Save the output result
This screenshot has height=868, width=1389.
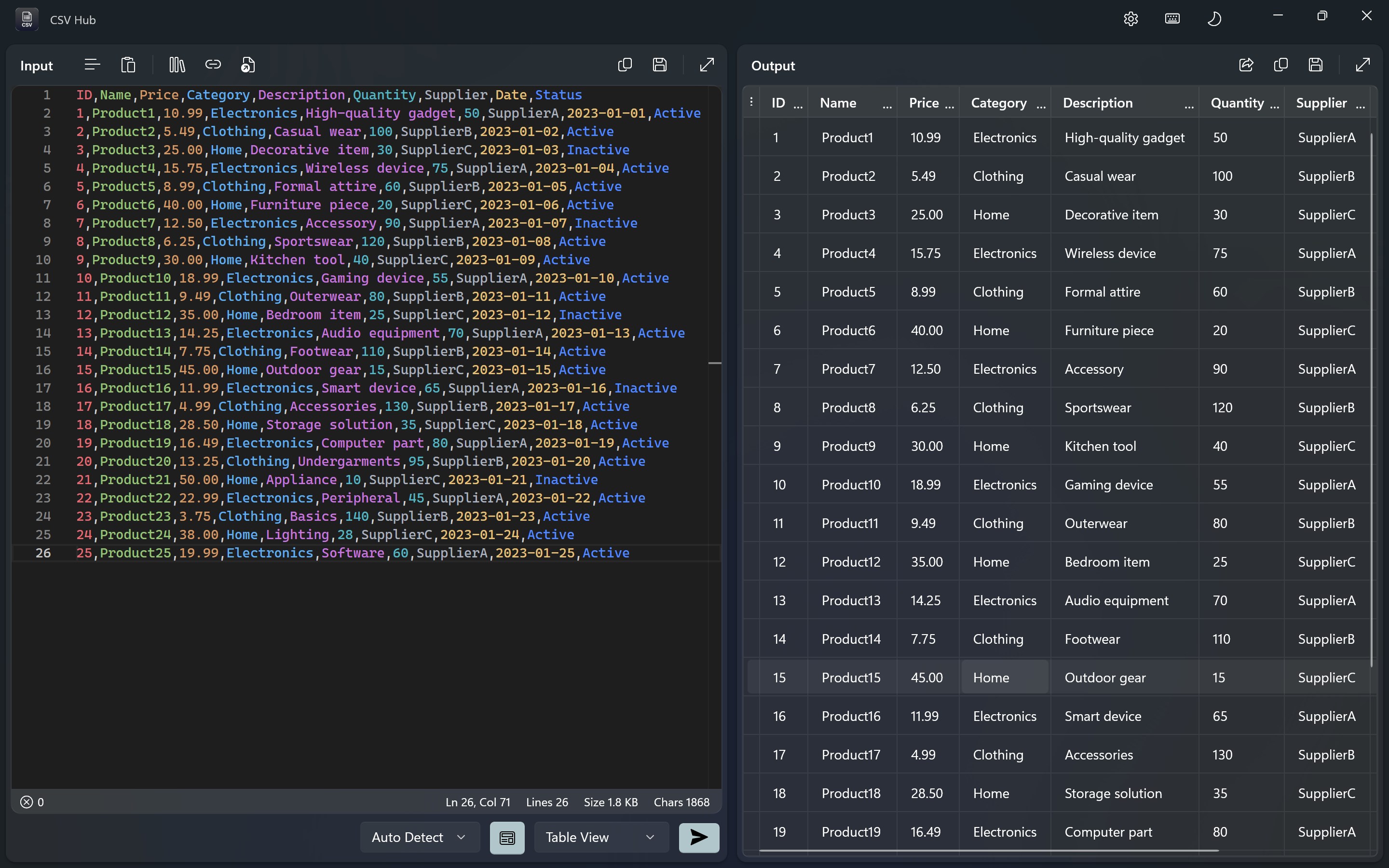1315,65
